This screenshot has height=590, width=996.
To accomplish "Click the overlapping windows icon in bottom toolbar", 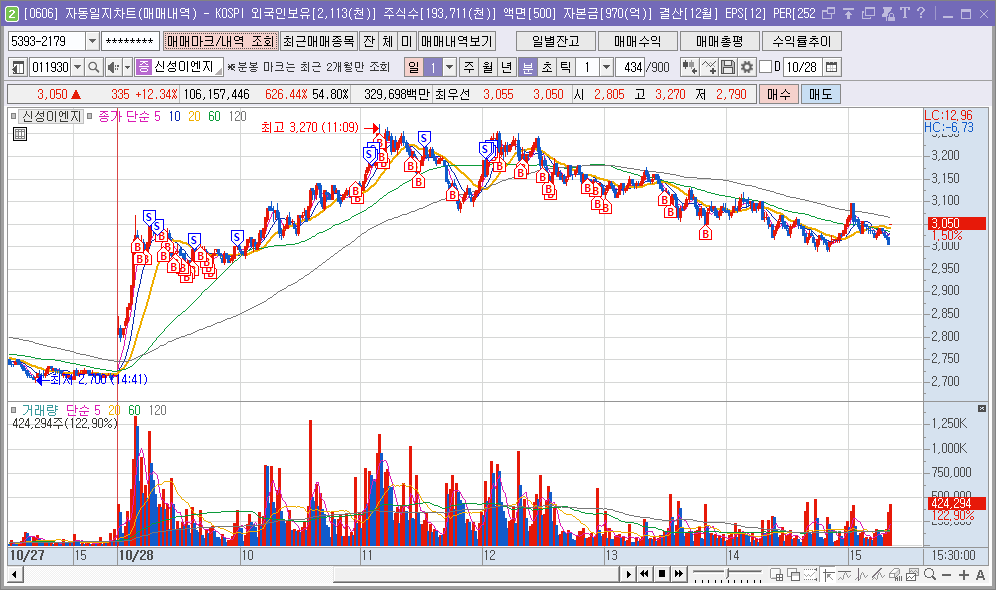I will [793, 575].
